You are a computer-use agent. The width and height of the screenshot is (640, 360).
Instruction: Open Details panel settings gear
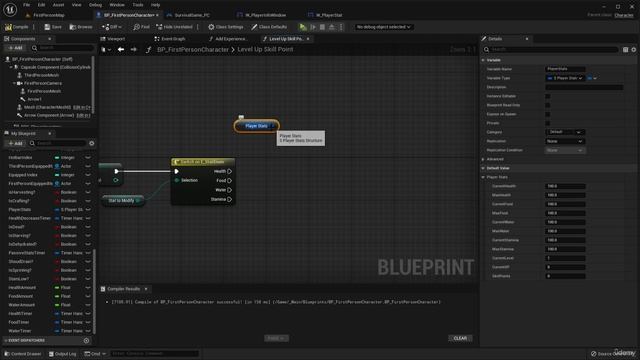(x=633, y=49)
